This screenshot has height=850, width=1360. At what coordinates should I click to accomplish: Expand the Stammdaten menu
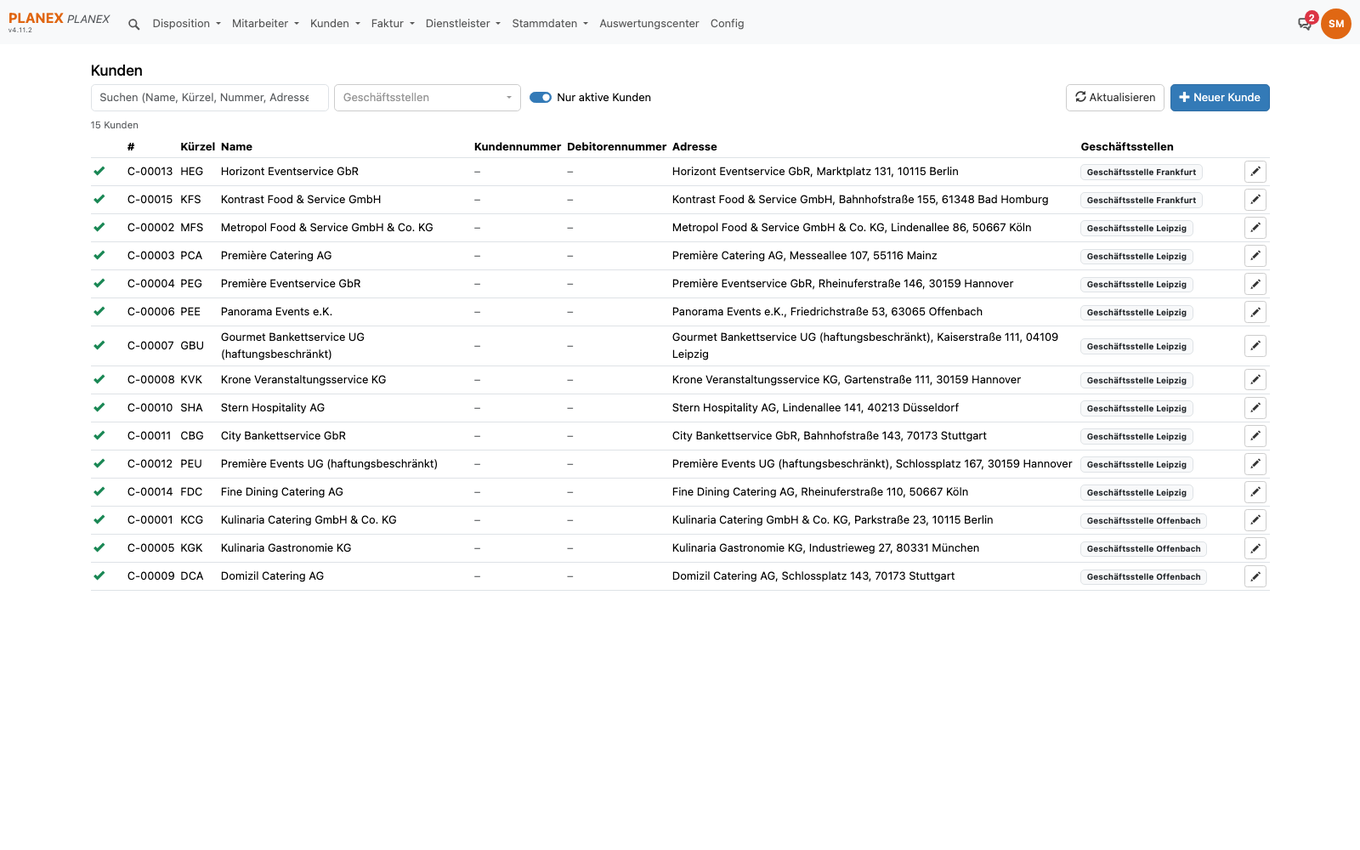550,24
